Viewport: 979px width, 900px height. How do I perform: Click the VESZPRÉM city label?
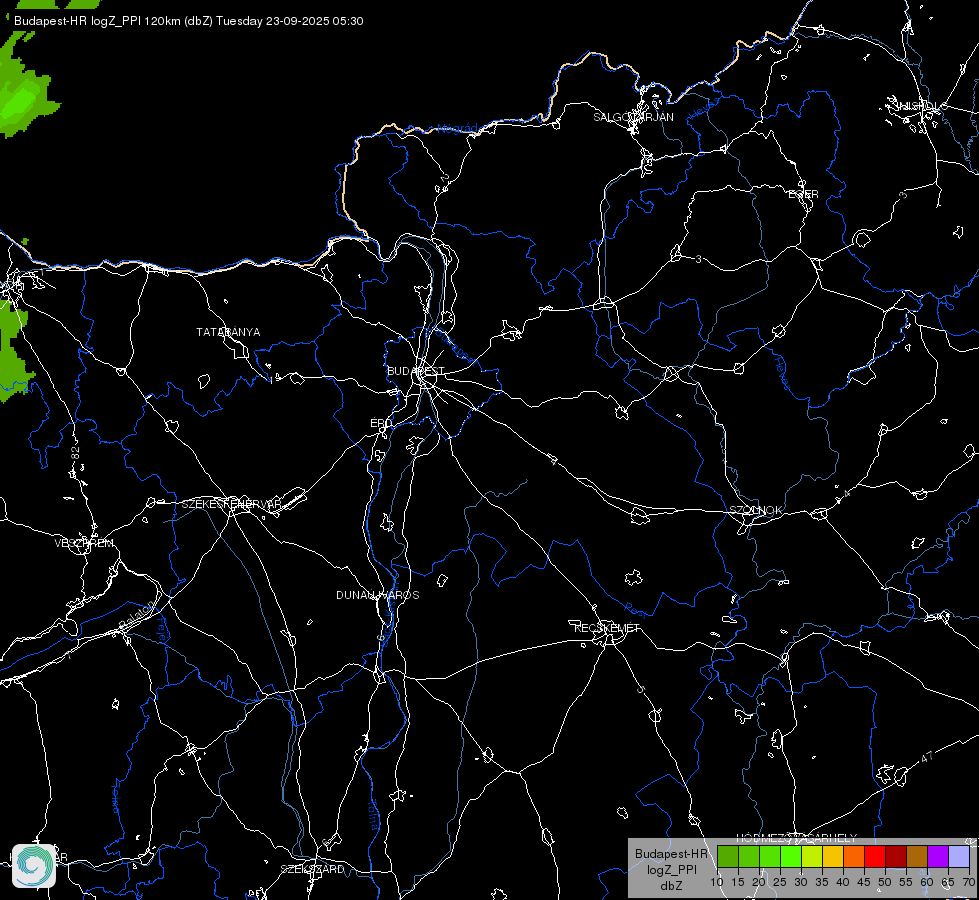(84, 543)
